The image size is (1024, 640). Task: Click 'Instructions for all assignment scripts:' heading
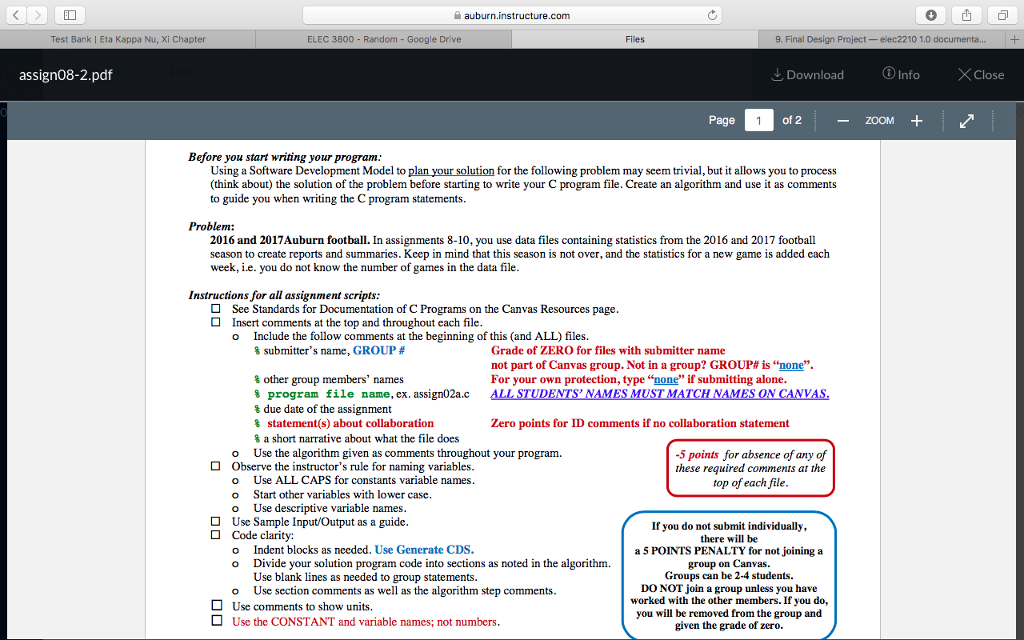(x=284, y=295)
